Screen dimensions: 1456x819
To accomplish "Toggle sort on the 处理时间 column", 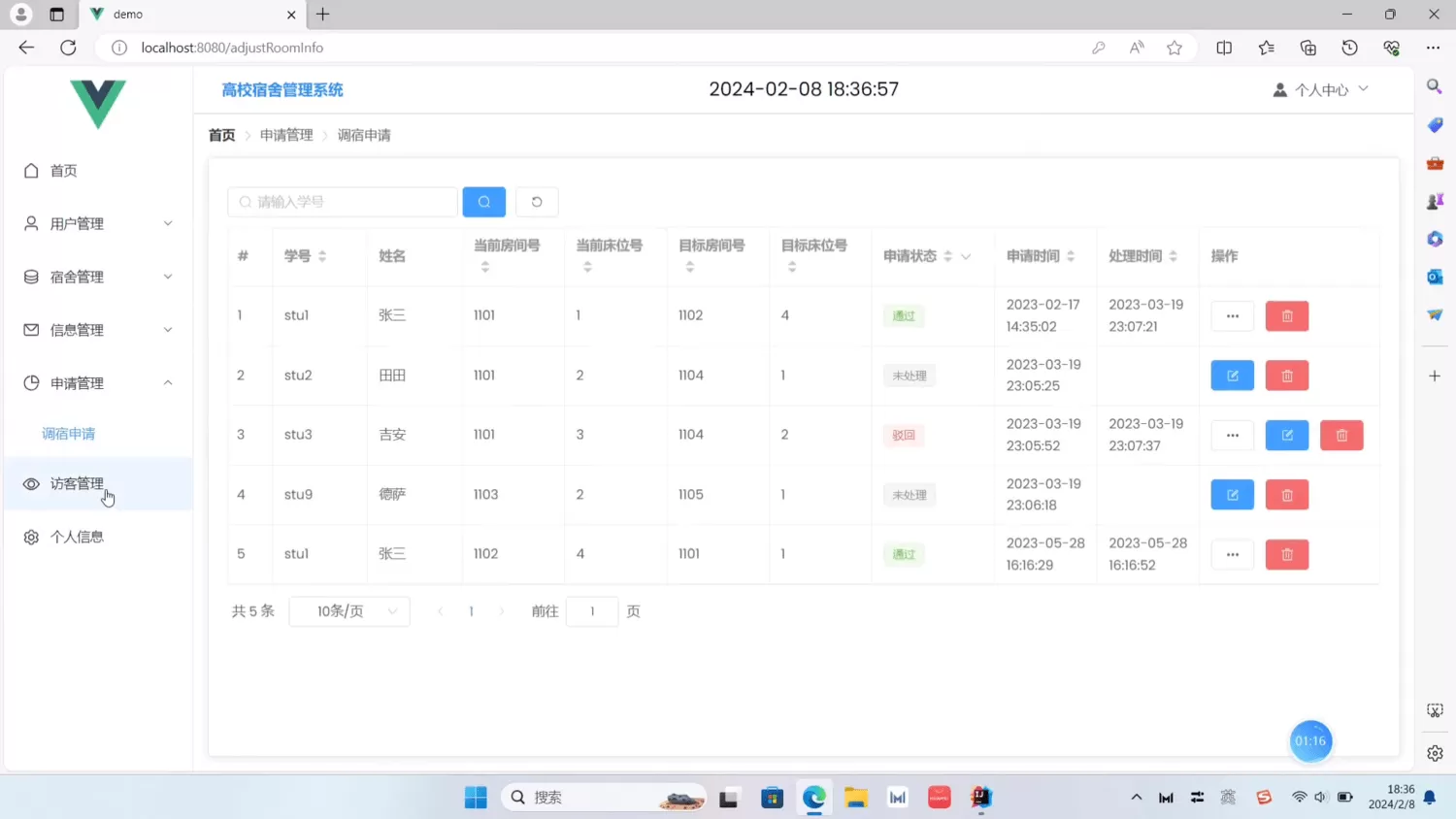I will click(x=1174, y=256).
